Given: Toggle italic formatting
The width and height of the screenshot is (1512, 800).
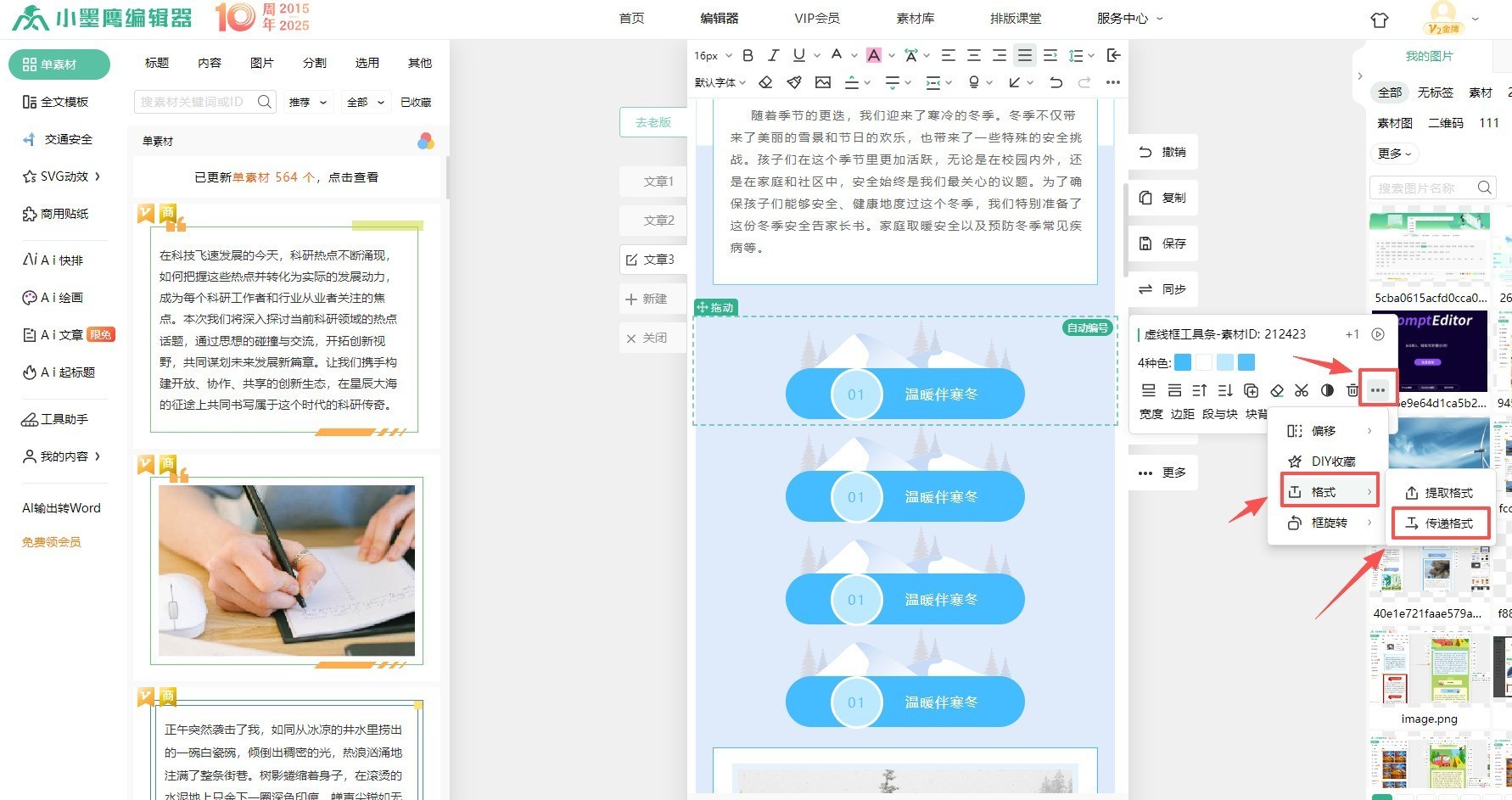Looking at the screenshot, I should click(773, 55).
